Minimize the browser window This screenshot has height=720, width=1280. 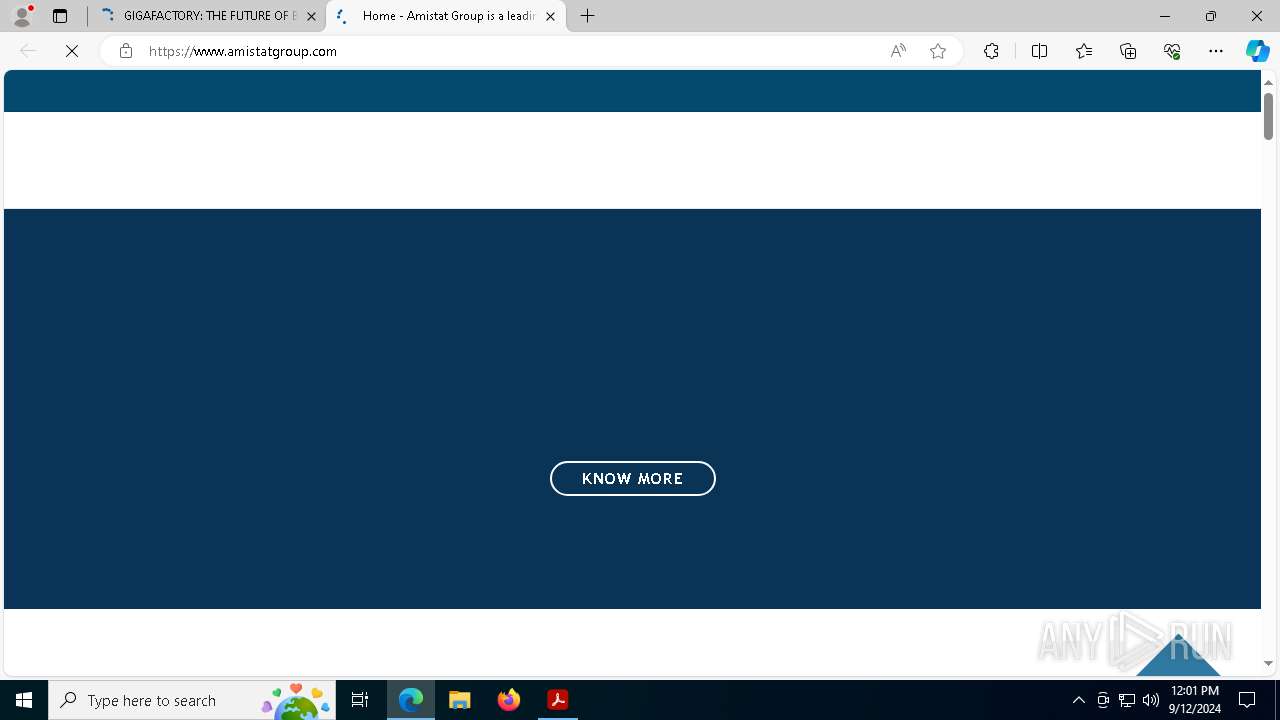(x=1165, y=16)
